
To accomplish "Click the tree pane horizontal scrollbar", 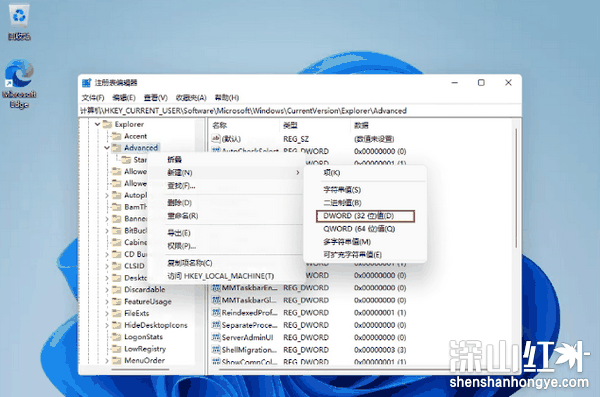I will (x=140, y=369).
